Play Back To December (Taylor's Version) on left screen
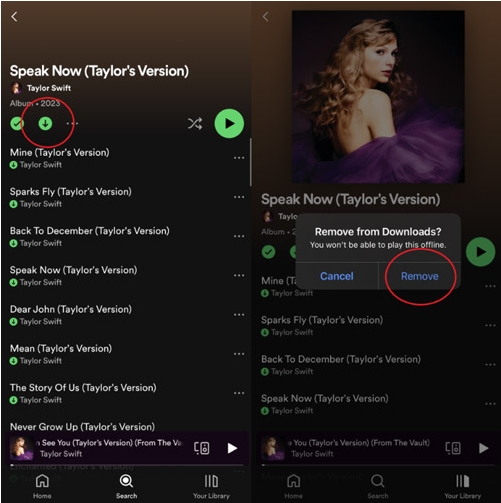This screenshot has height=503, width=501. pyautogui.click(x=90, y=231)
